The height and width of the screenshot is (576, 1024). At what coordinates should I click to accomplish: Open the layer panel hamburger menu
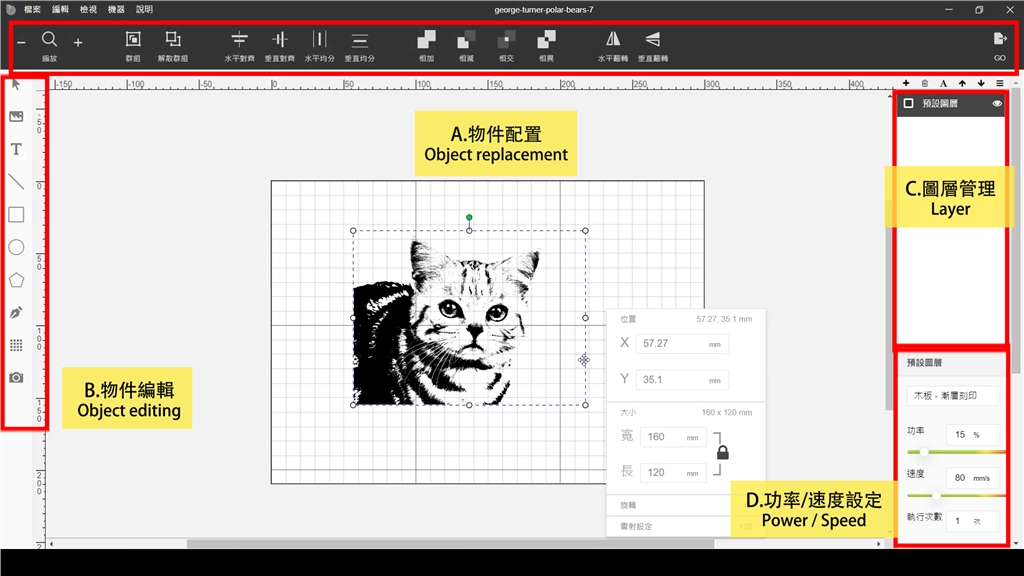pos(999,83)
